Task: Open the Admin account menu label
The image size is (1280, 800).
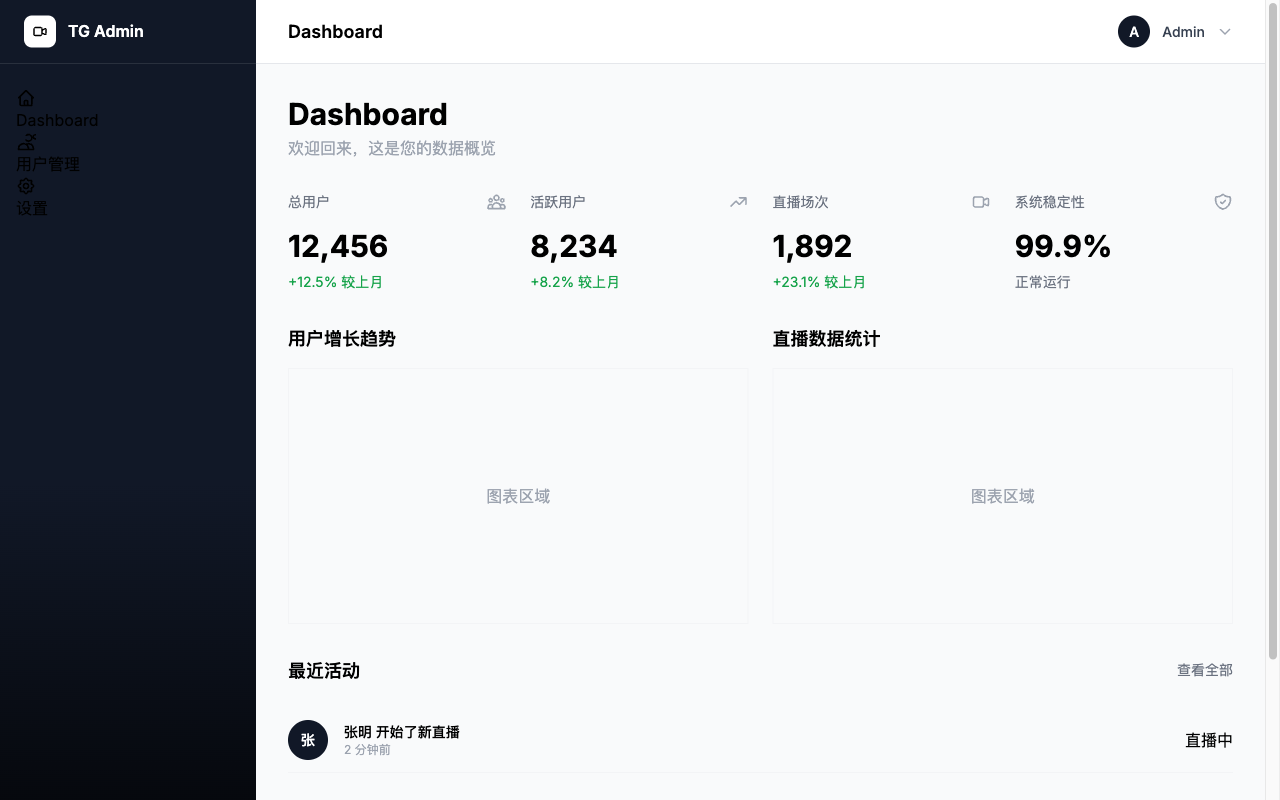Action: coord(1183,32)
